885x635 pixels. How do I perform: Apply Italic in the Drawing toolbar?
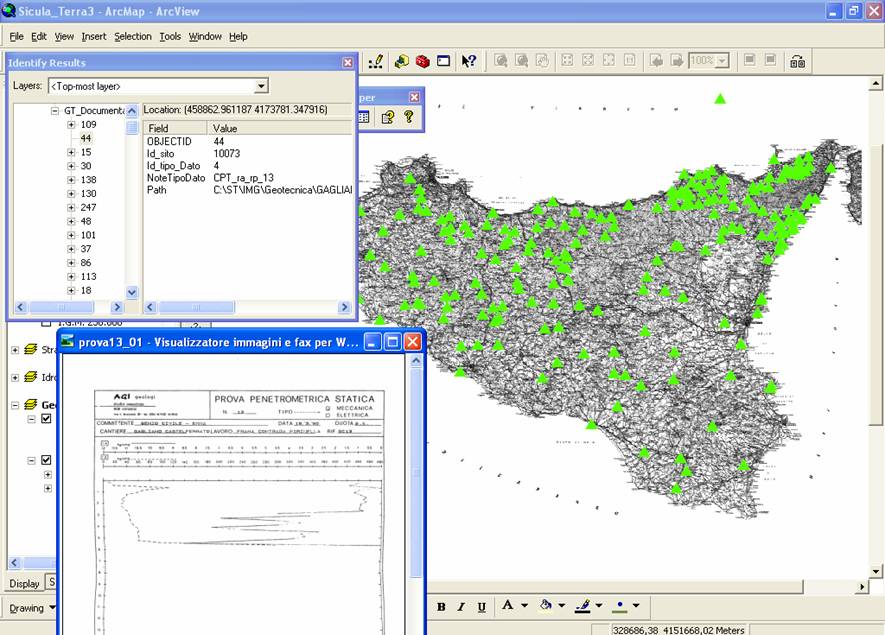pyautogui.click(x=461, y=607)
